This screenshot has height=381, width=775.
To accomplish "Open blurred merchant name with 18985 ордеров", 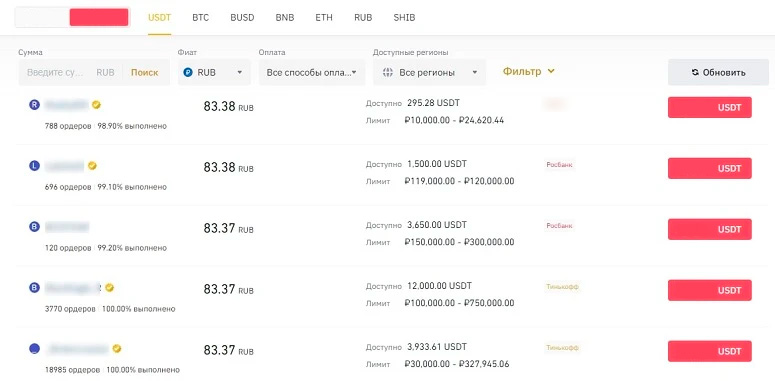I will [x=77, y=349].
